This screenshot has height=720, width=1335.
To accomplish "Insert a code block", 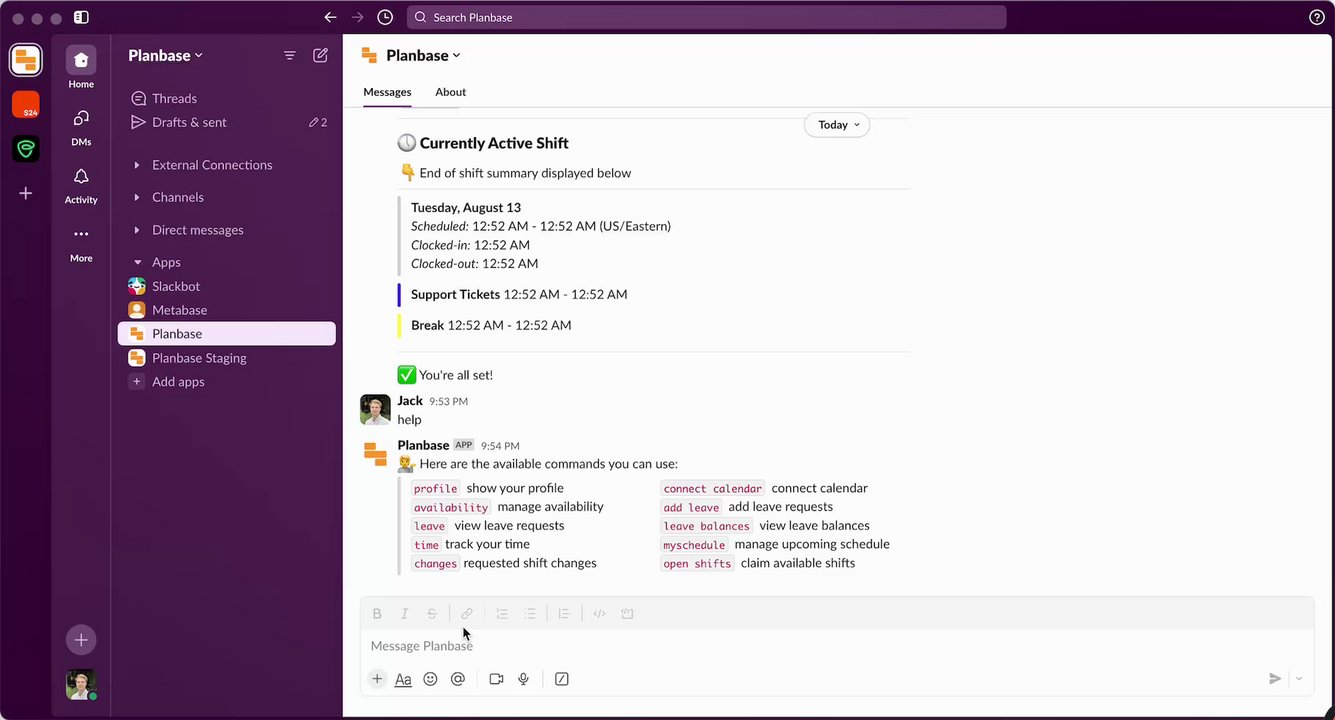I will pyautogui.click(x=627, y=614).
